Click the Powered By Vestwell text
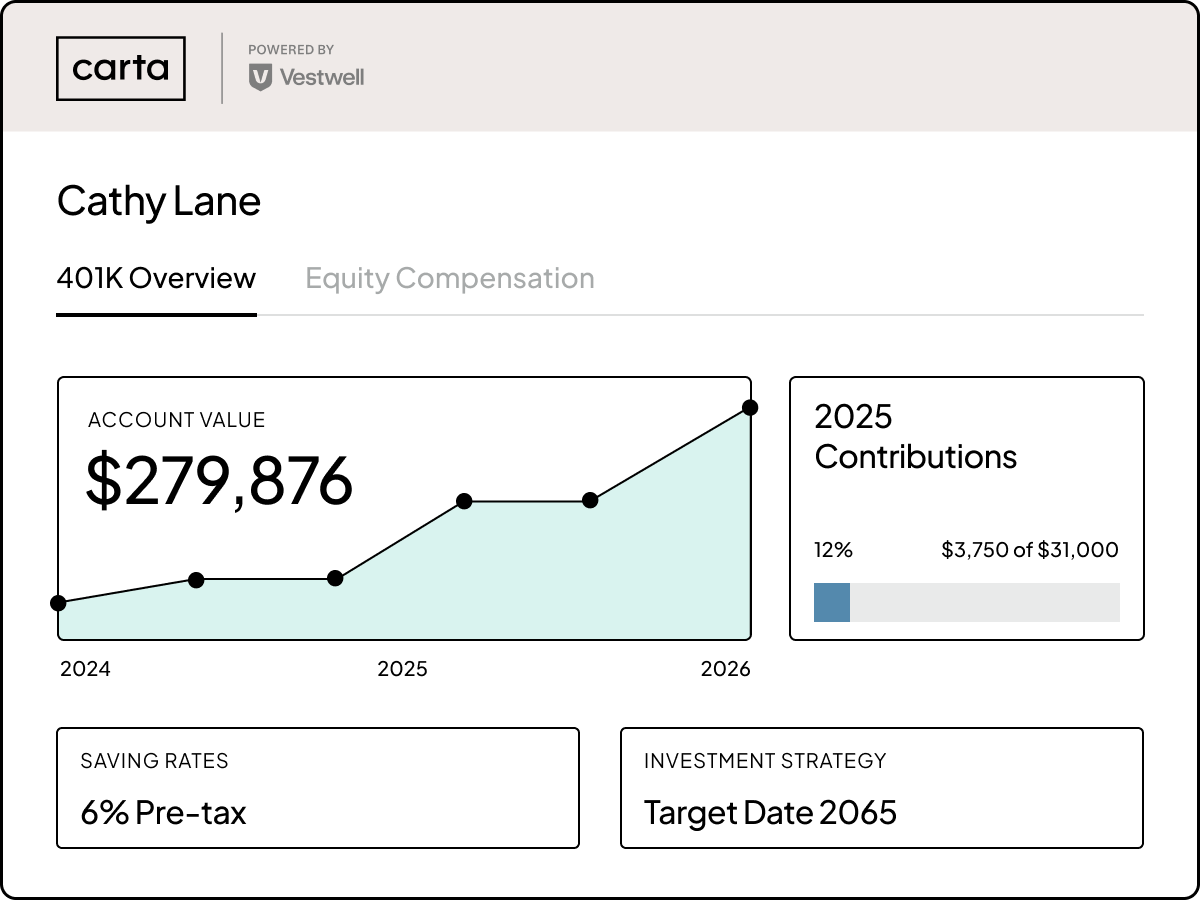This screenshot has height=900, width=1200. [x=289, y=48]
